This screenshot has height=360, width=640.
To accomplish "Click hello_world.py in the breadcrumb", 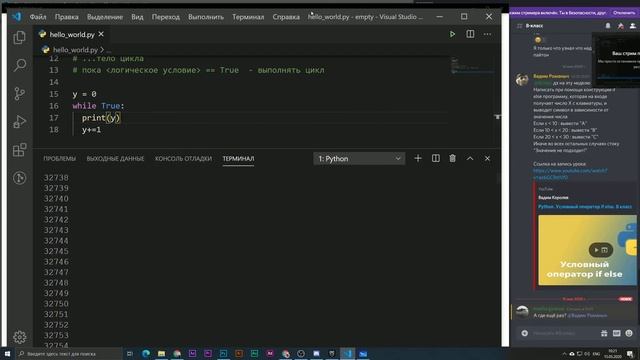I will (x=75, y=50).
